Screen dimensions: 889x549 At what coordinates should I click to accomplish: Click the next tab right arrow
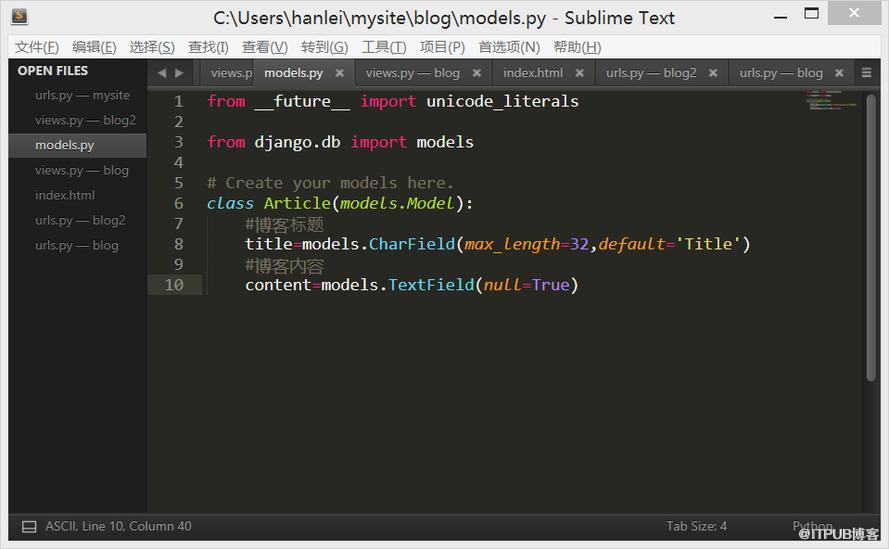point(179,73)
